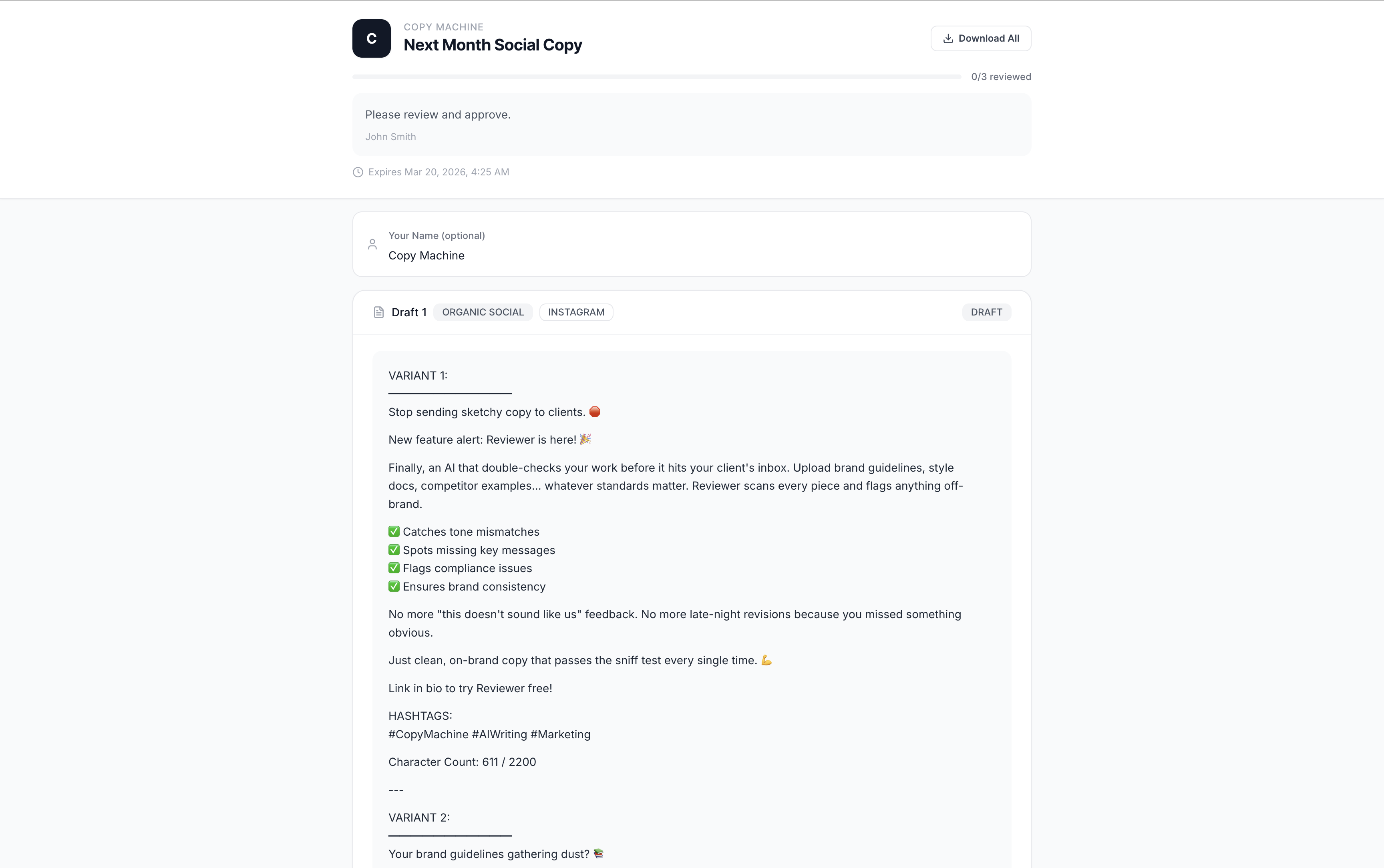
Task: Click the green checkmark before Catches tone mismatches
Action: pyautogui.click(x=393, y=531)
